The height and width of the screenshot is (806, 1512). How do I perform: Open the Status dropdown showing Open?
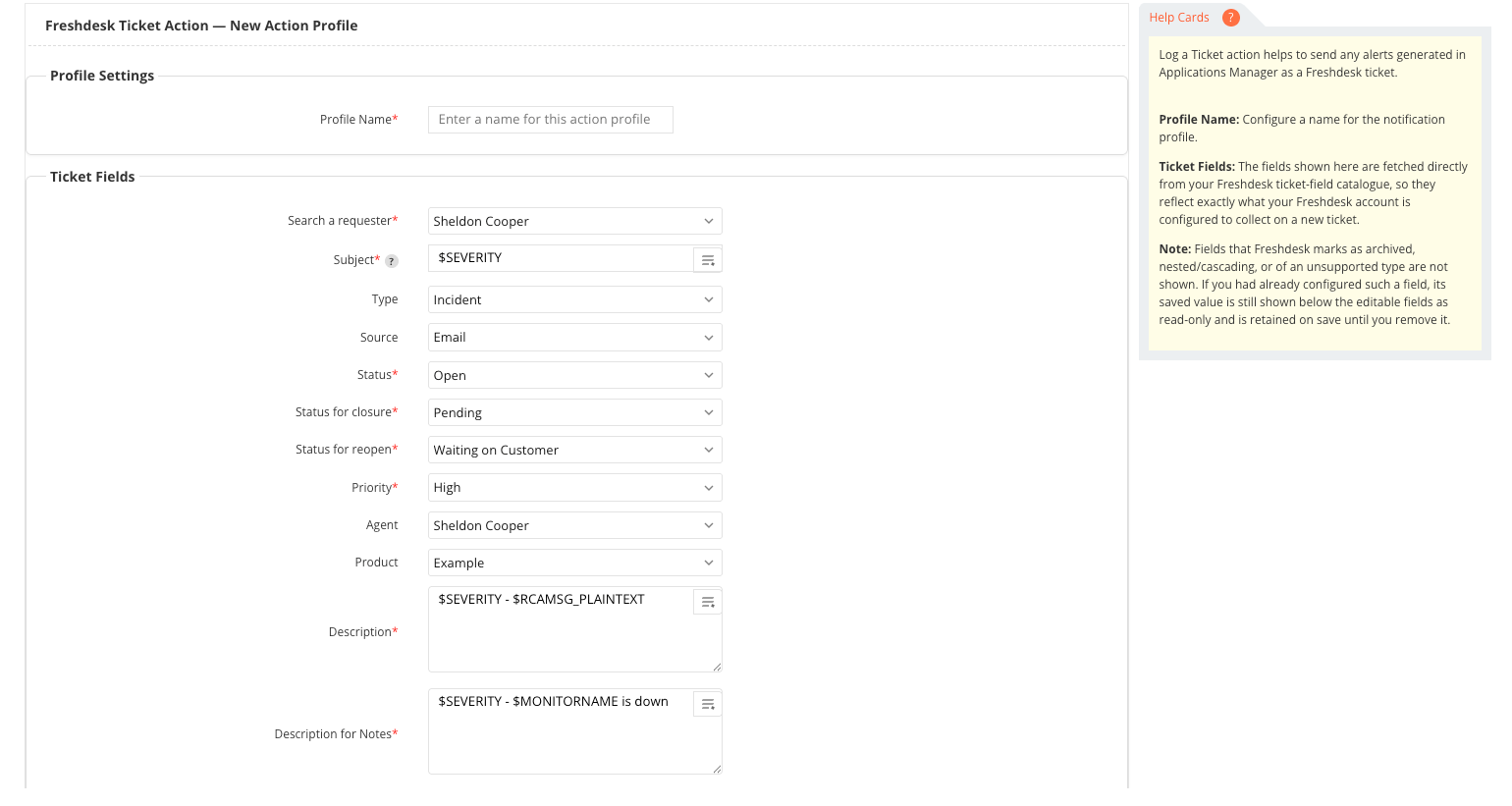coord(575,375)
